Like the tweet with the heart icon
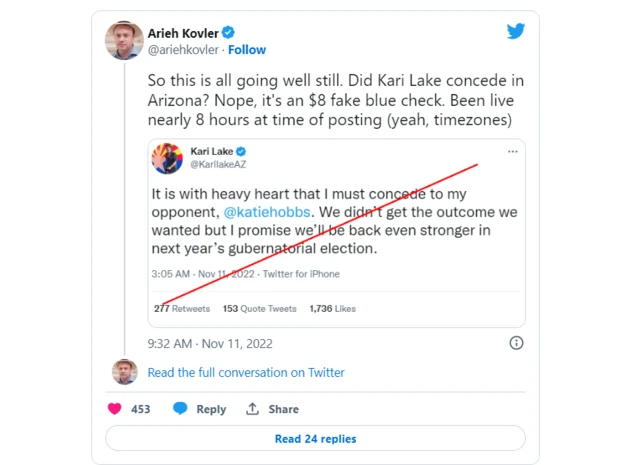 (114, 409)
